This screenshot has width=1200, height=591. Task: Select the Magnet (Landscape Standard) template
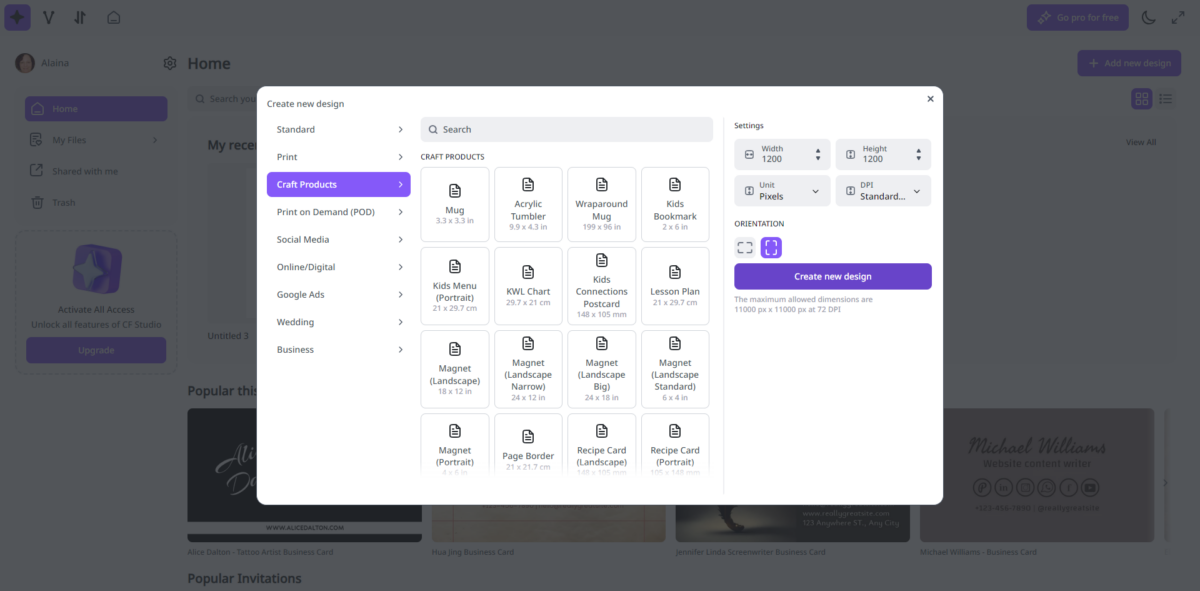[x=675, y=369]
